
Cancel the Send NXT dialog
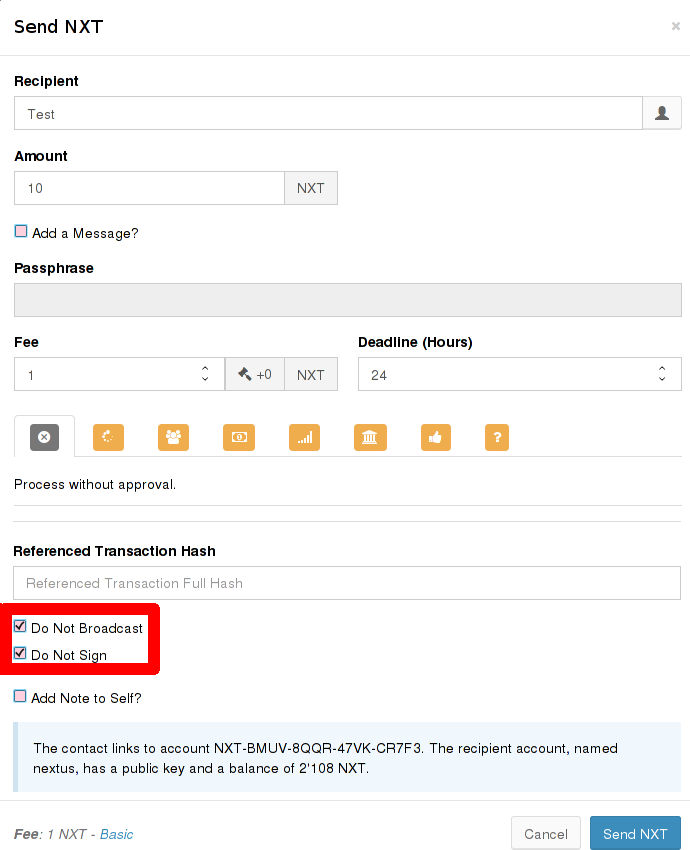click(x=546, y=834)
